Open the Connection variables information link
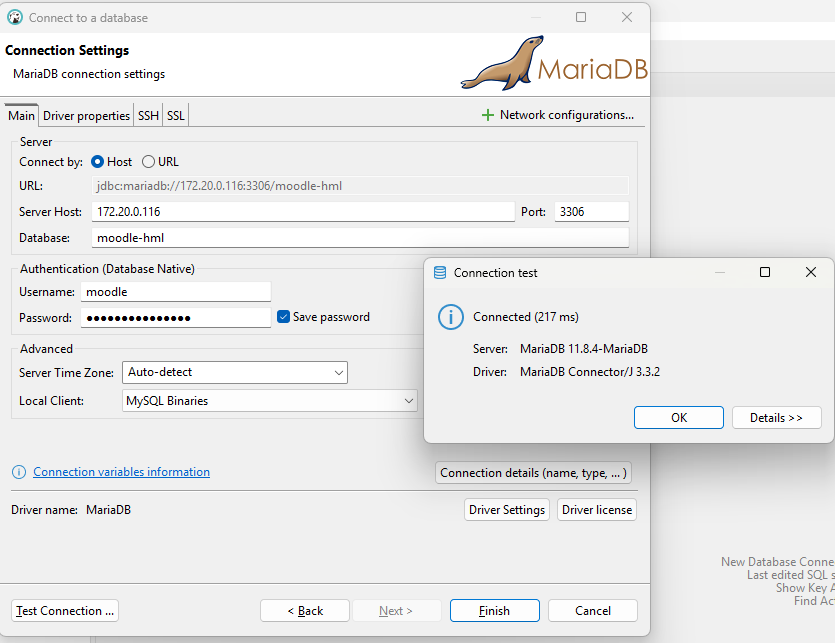This screenshot has width=835, height=643. click(121, 472)
